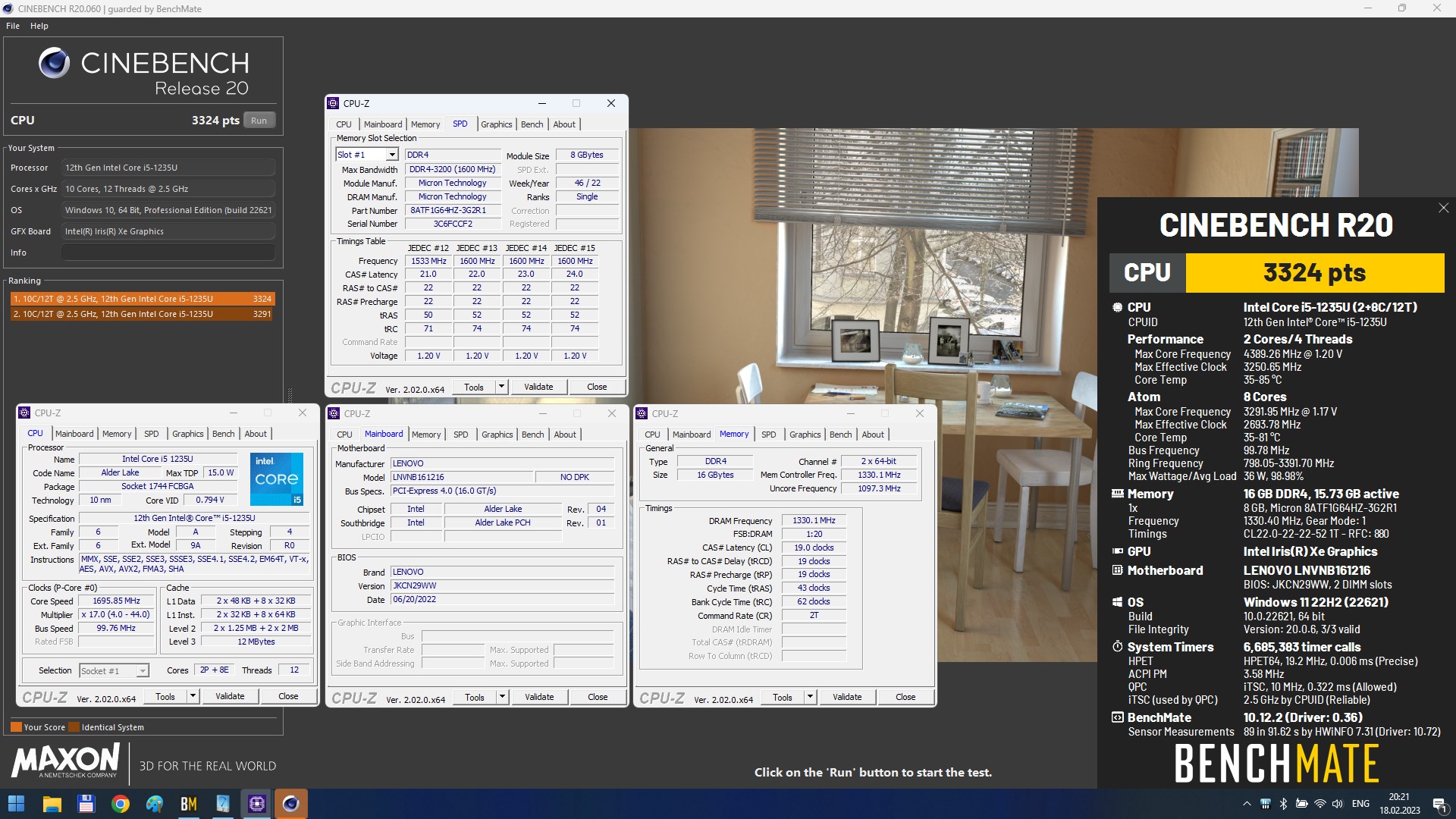Run the Cinebench CPU test
The image size is (1456, 819).
[x=259, y=121]
